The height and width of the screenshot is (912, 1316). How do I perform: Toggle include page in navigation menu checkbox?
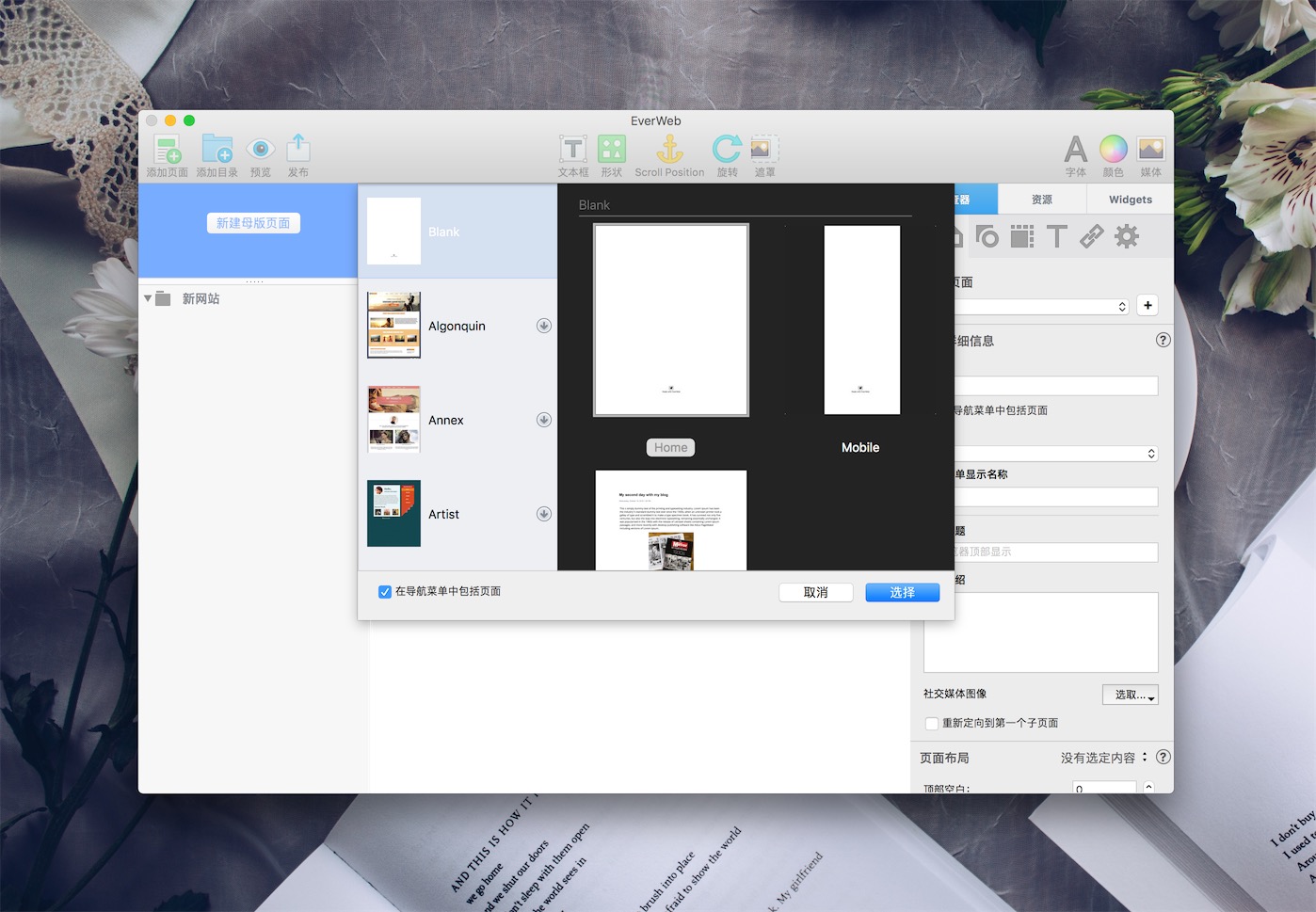point(385,592)
